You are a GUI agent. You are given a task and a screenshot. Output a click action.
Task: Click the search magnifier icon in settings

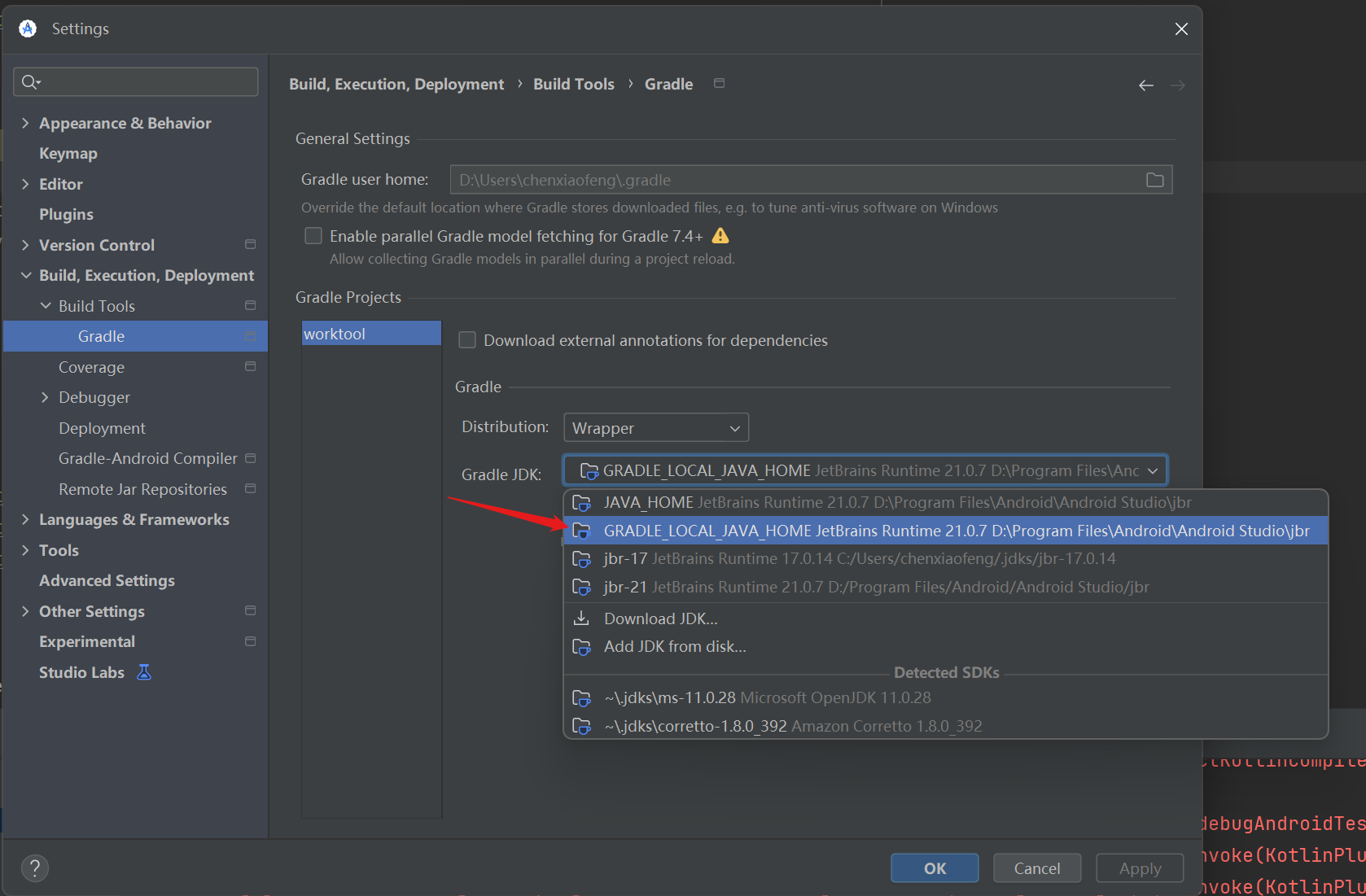pyautogui.click(x=31, y=81)
